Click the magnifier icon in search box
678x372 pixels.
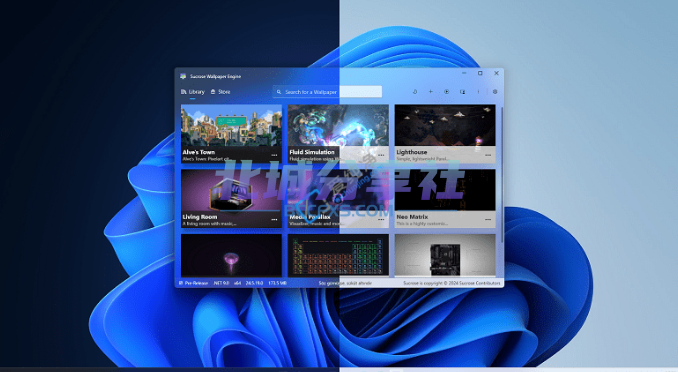click(x=279, y=92)
